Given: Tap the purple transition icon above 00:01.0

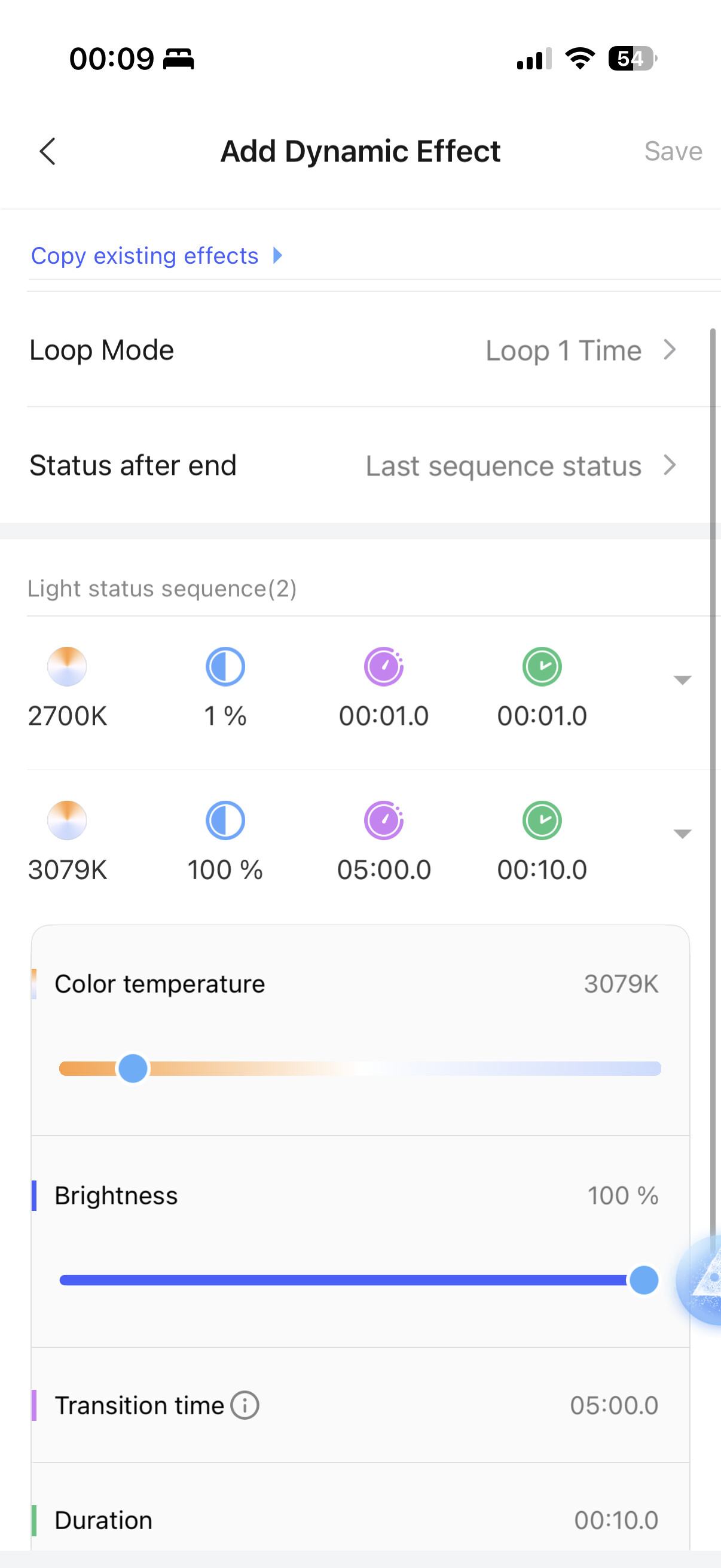Looking at the screenshot, I should (384, 667).
